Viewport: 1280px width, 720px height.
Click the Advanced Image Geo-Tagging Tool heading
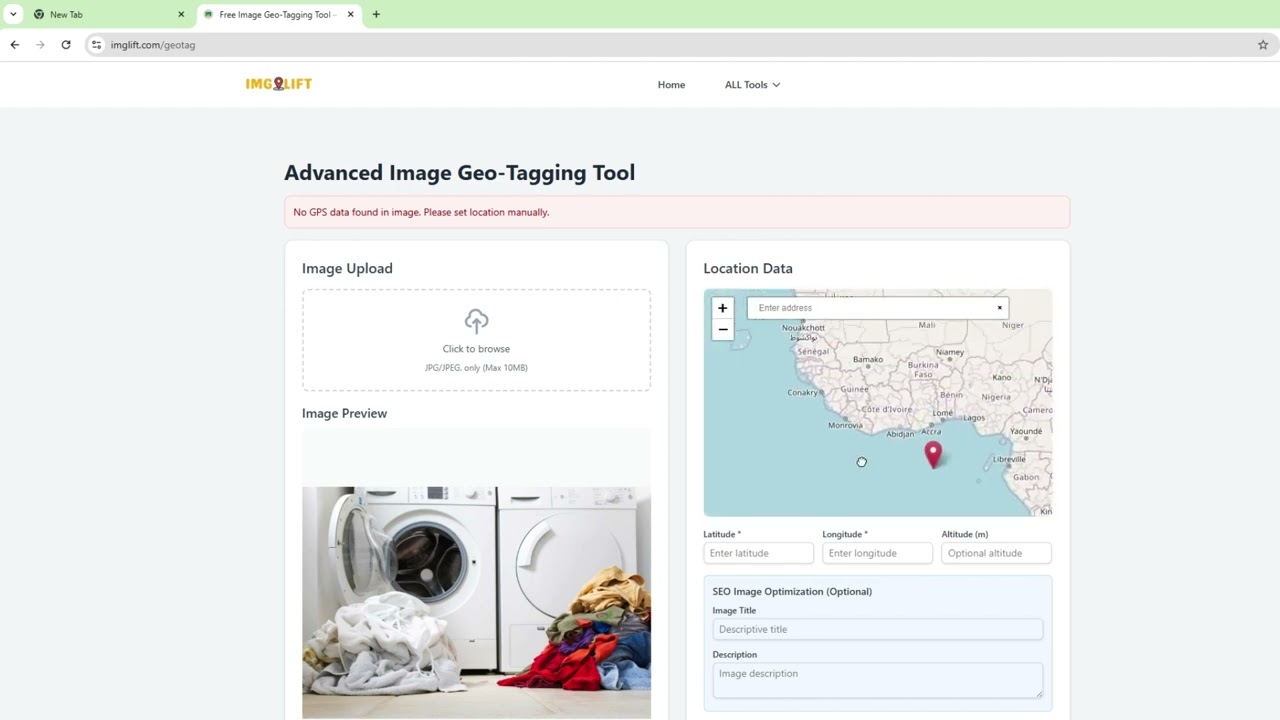coord(459,172)
